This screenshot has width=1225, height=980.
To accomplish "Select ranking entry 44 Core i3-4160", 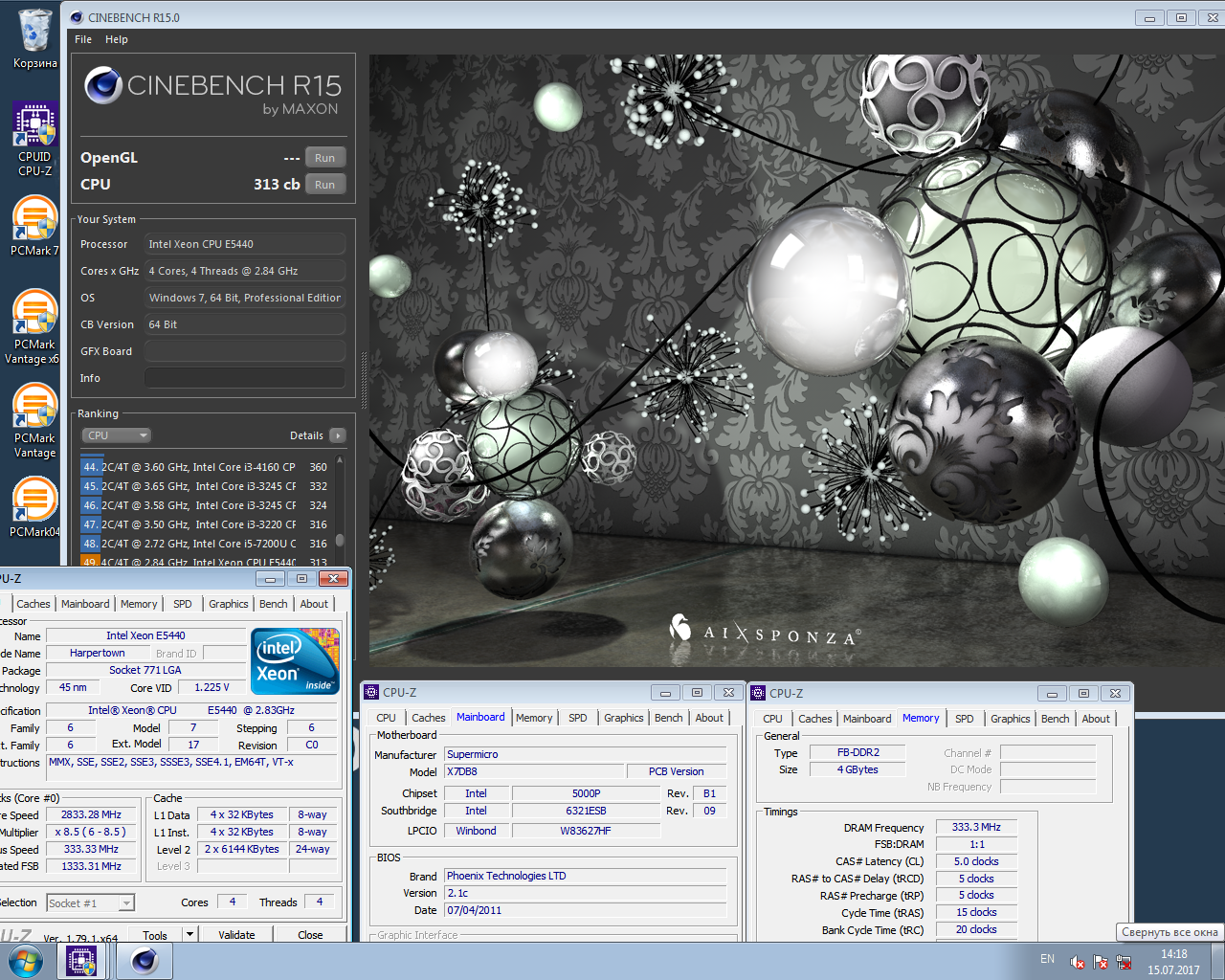I will (205, 467).
